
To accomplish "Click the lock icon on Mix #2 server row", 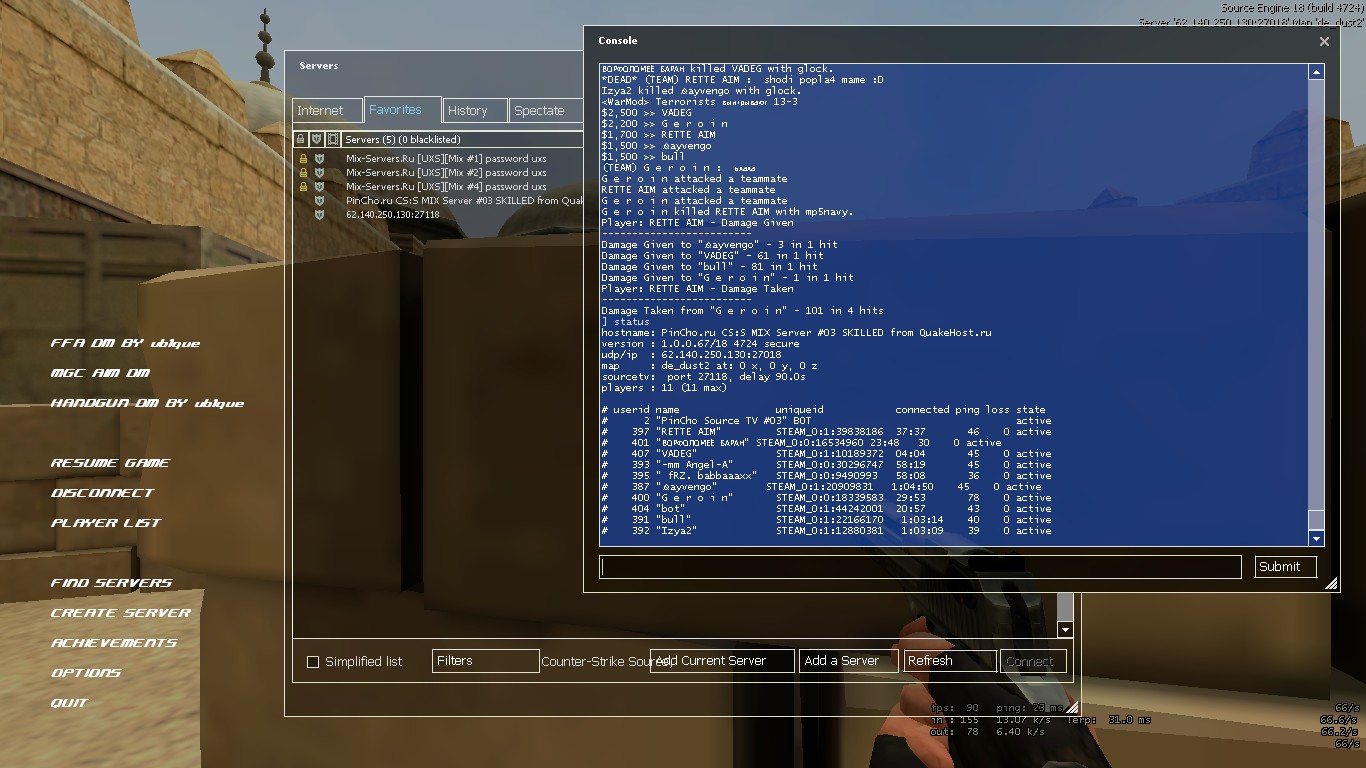I will (303, 172).
